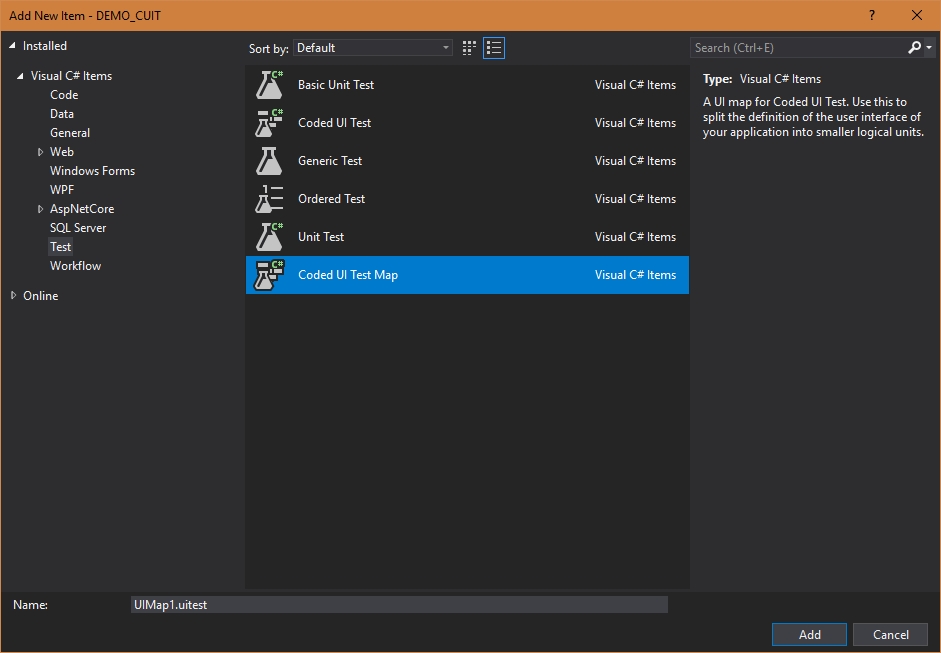Expand the Online templates node
Screen dimensions: 941x653
(14, 296)
